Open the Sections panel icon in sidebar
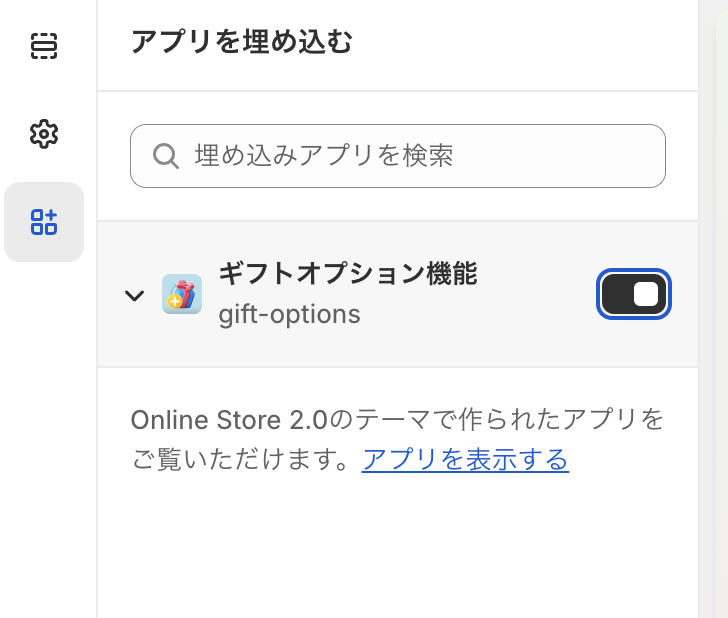This screenshot has height=618, width=728. pos(44,46)
